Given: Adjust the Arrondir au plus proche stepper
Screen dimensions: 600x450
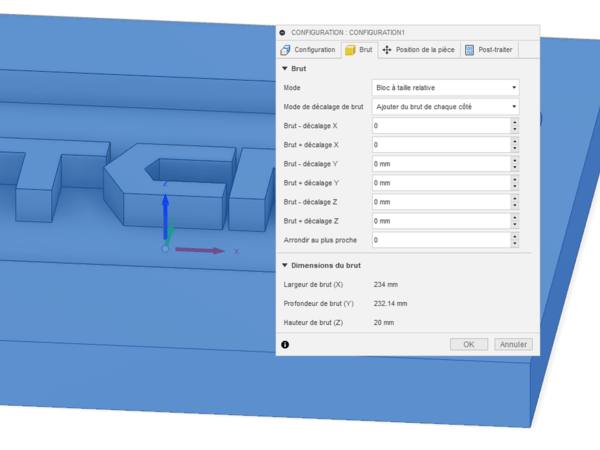Looking at the screenshot, I should pyautogui.click(x=514, y=240).
